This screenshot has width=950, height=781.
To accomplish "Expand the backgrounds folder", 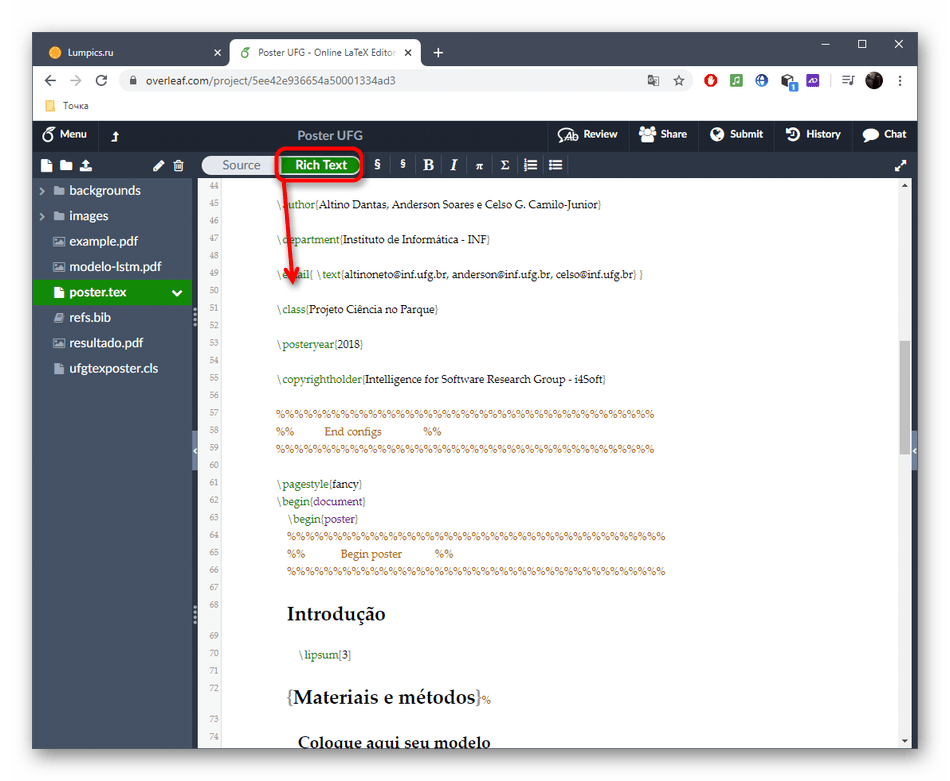I will pos(42,191).
